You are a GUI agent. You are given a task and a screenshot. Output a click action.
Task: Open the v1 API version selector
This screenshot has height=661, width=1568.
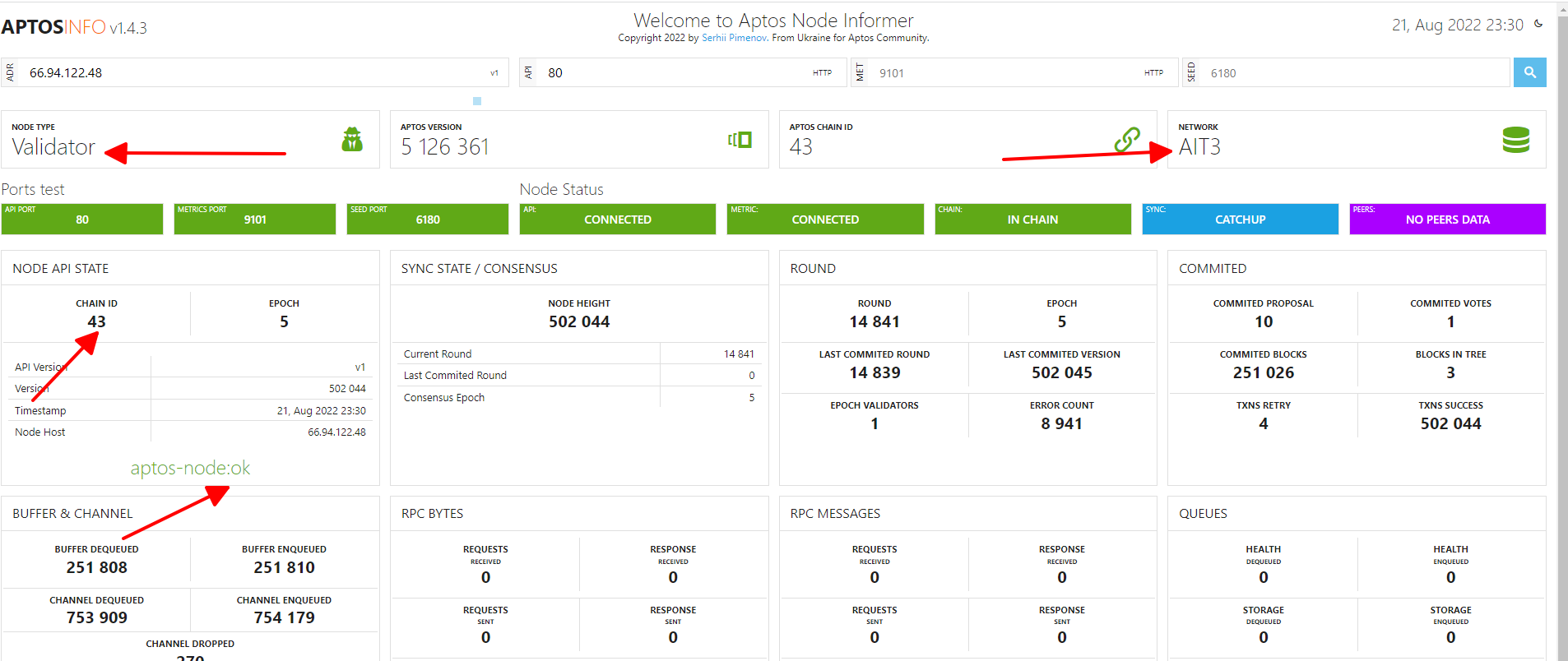tap(494, 73)
